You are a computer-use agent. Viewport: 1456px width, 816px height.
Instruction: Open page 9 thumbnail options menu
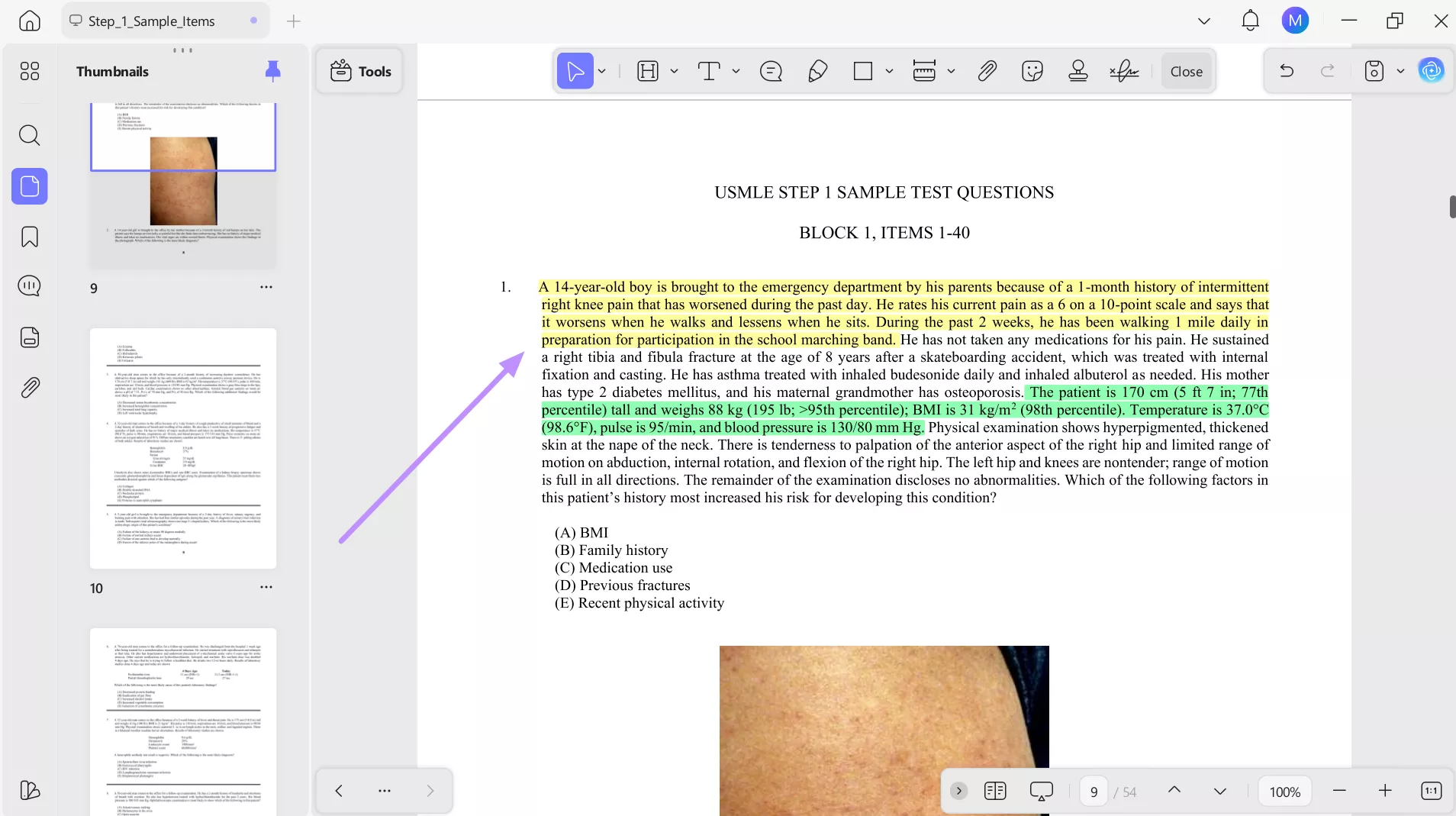pos(266,287)
